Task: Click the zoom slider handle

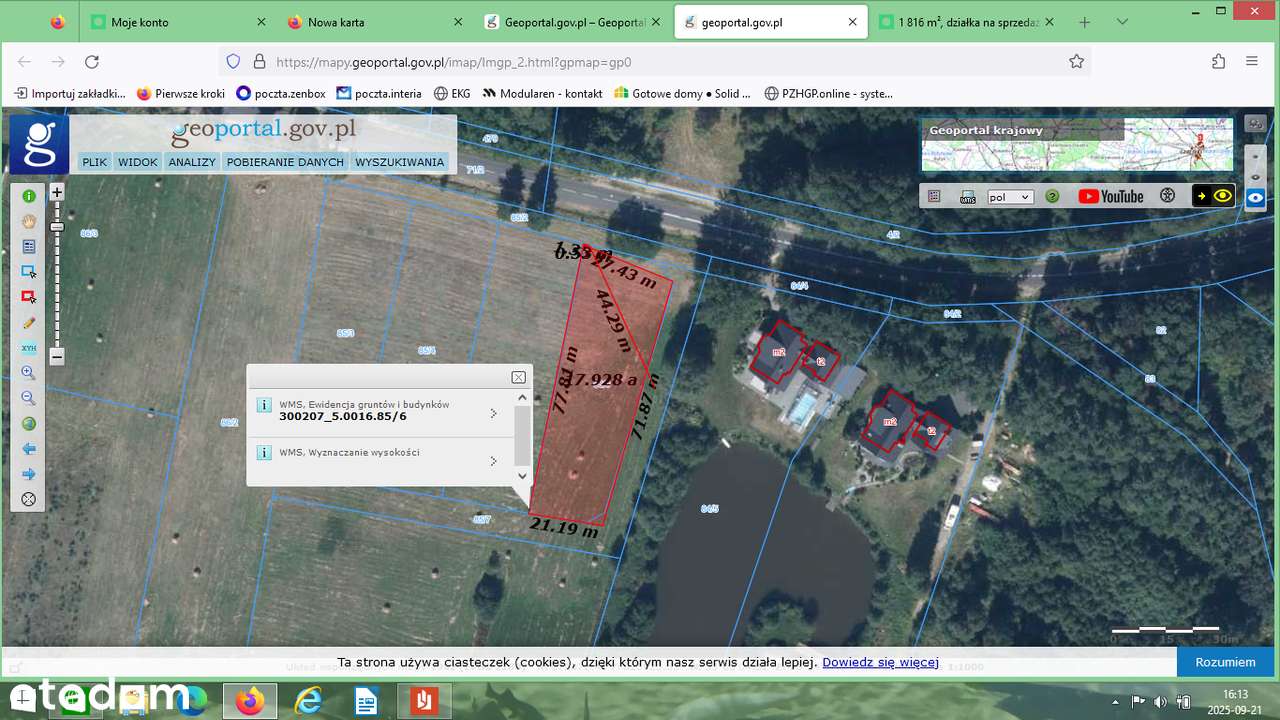Action: point(57,227)
